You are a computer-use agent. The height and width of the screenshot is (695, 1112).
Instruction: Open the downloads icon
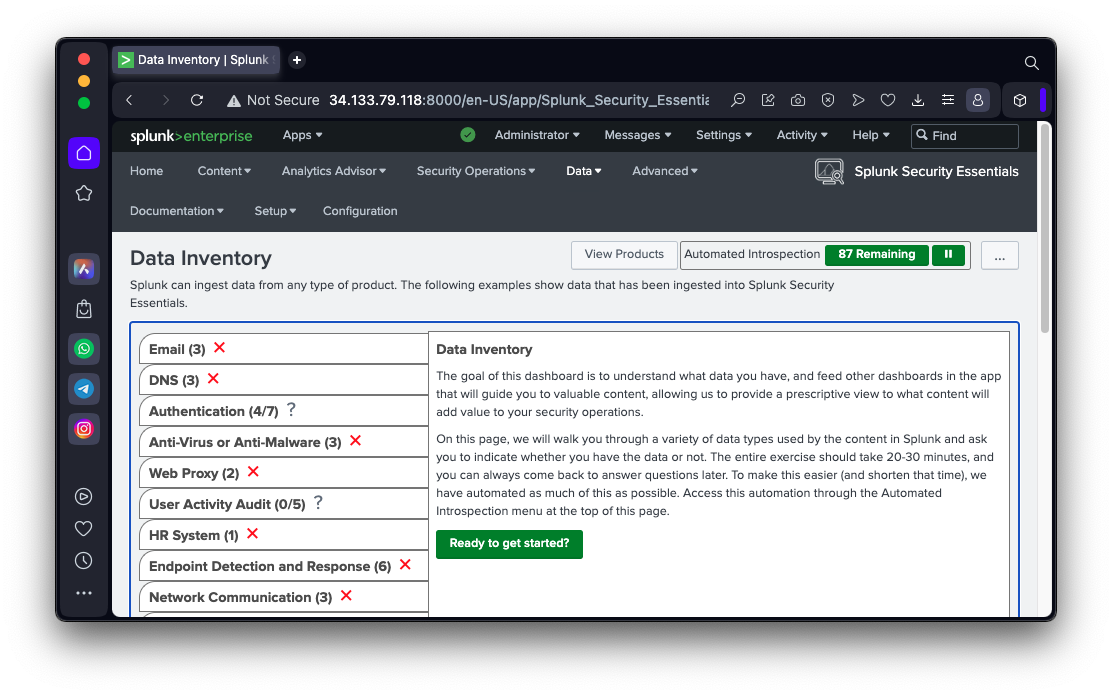918,100
